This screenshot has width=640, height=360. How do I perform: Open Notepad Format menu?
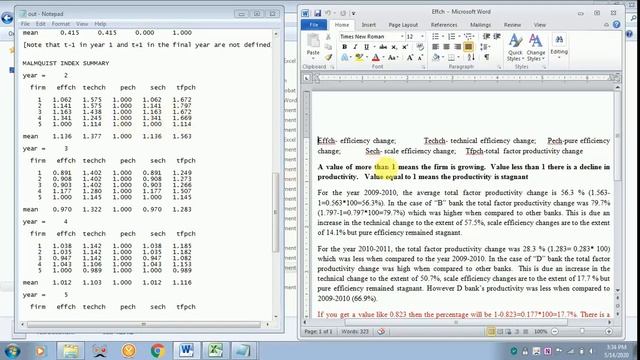(61, 24)
